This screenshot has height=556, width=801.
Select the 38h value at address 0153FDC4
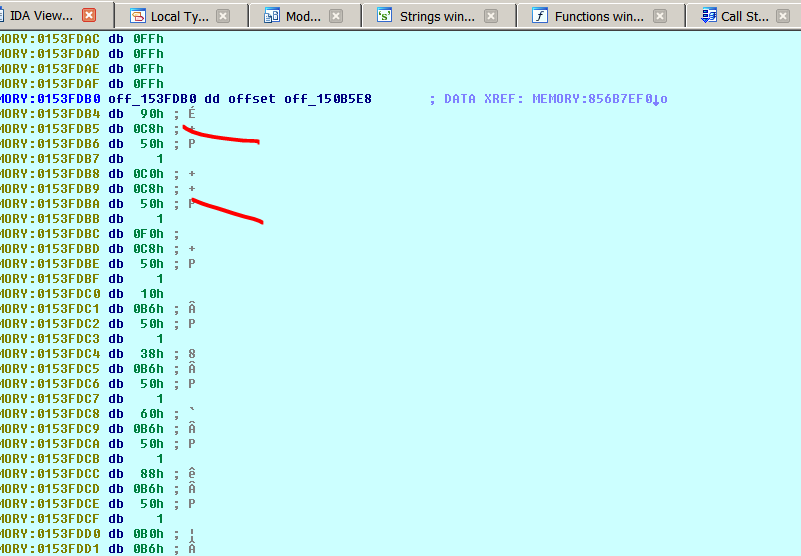tap(152, 354)
